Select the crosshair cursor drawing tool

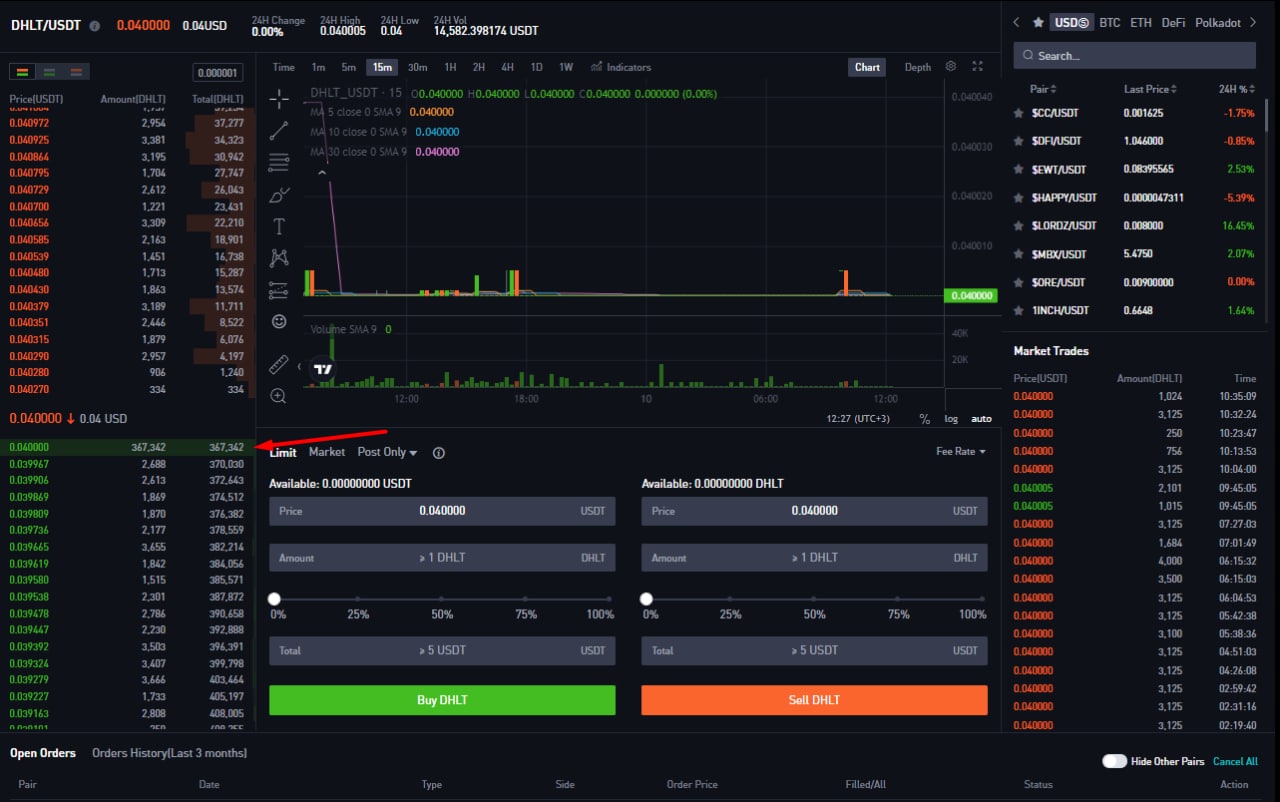(x=279, y=98)
